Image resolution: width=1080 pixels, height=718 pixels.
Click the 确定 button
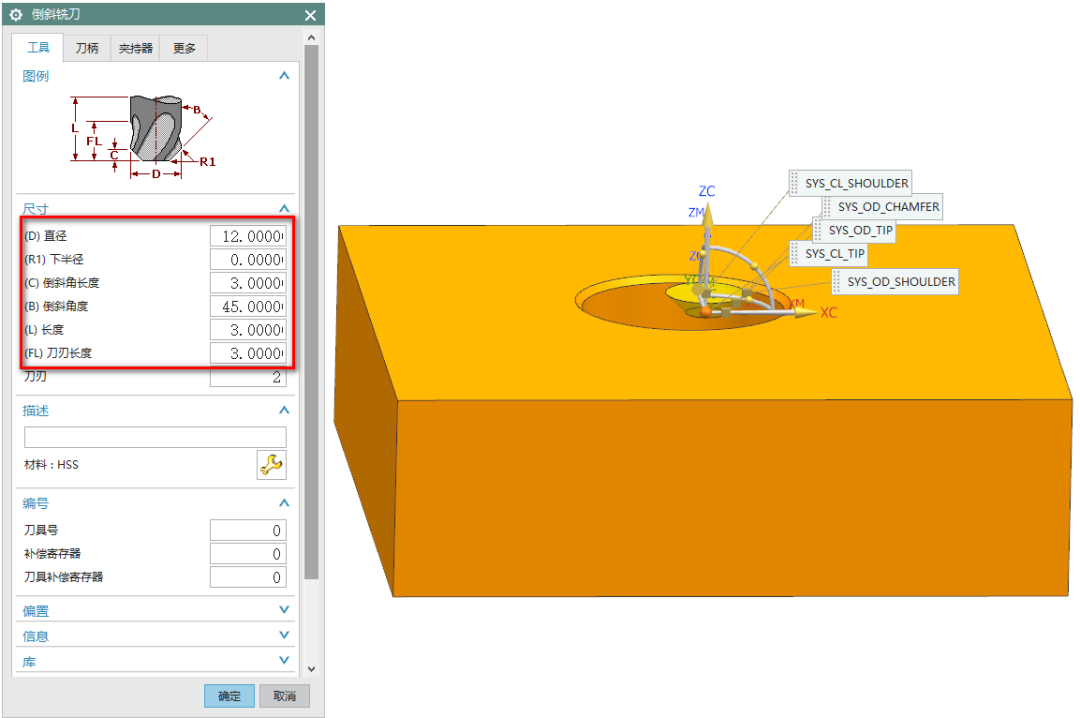pyautogui.click(x=229, y=696)
